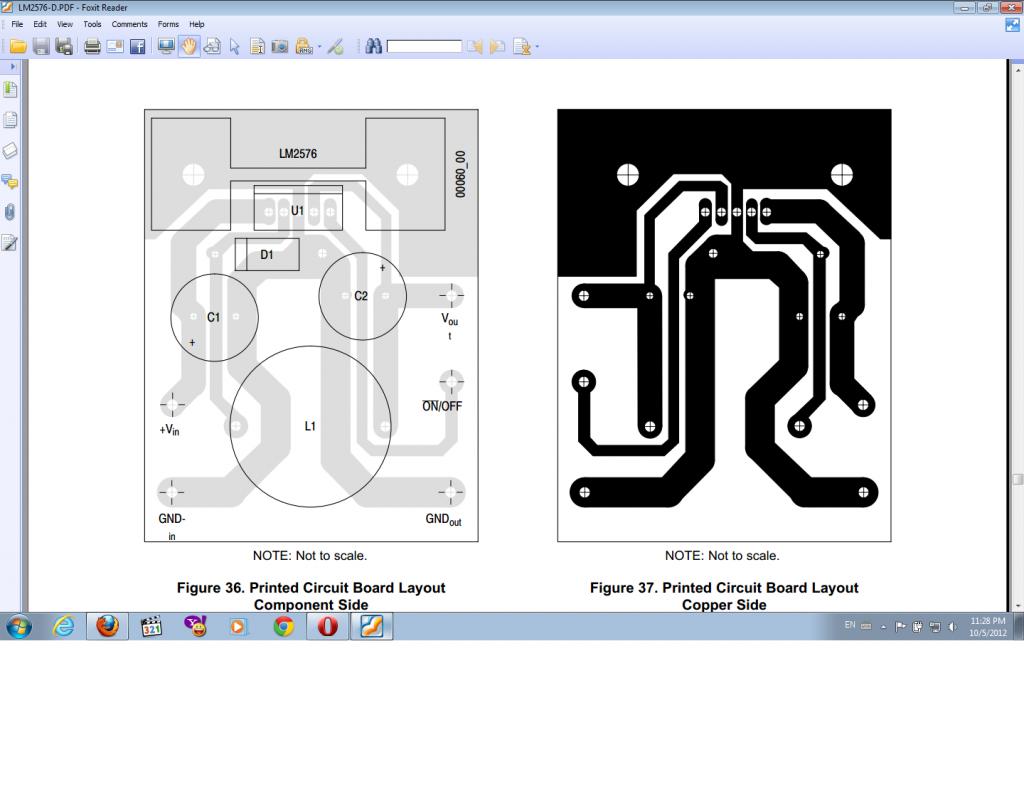This screenshot has width=1024, height=799.
Task: Click the RMS protection lock icon
Action: click(304, 46)
